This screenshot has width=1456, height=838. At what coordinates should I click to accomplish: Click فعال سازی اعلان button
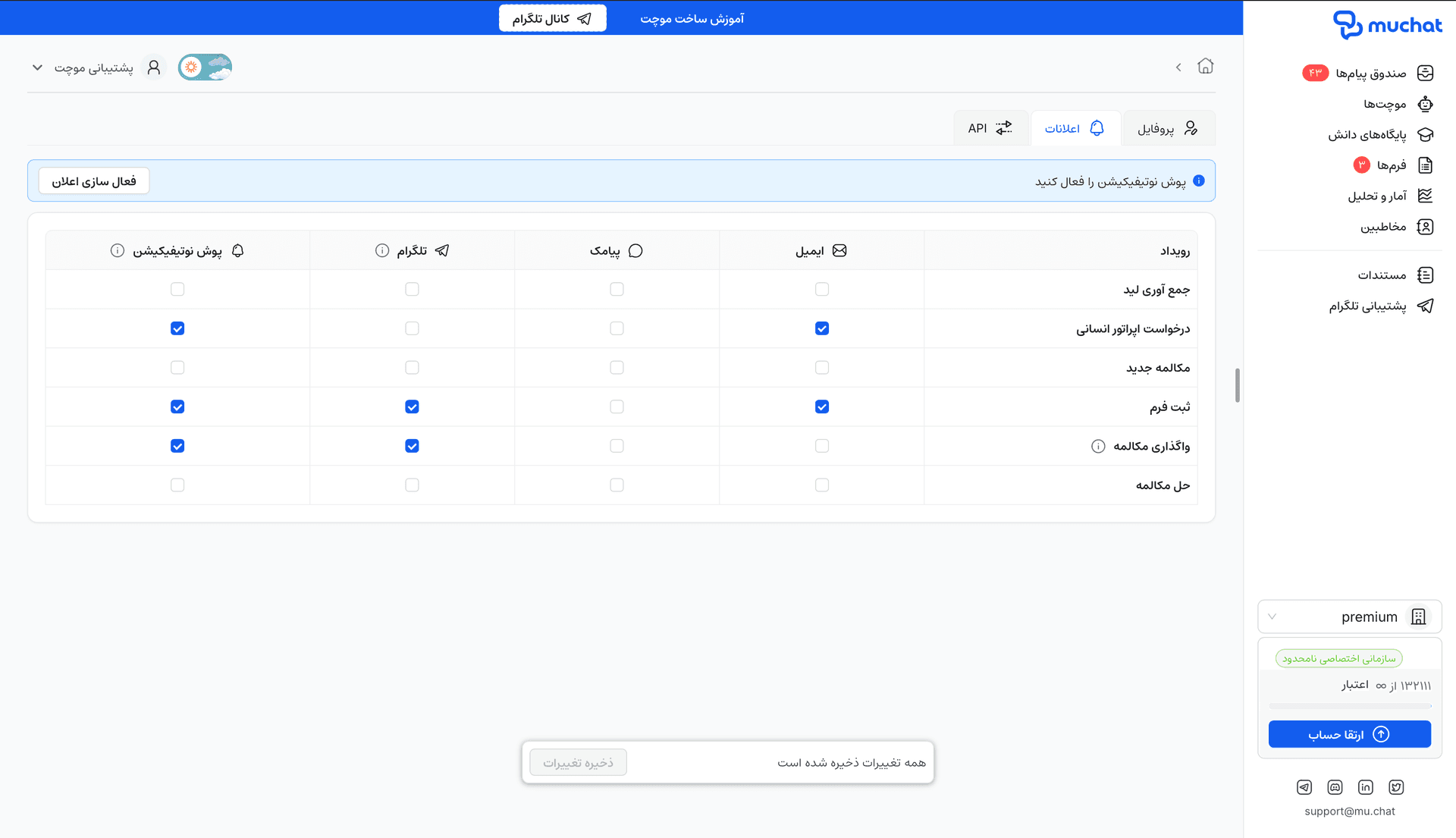pyautogui.click(x=94, y=180)
